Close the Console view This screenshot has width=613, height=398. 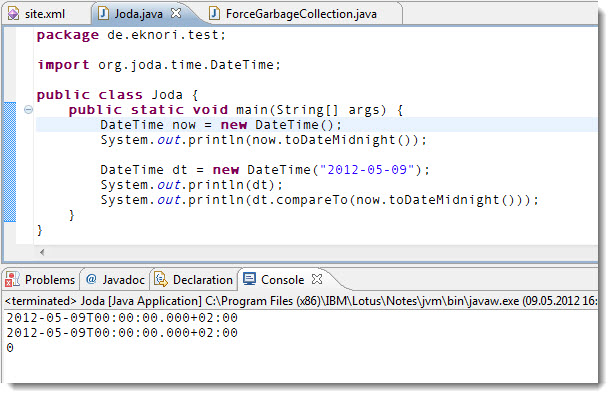coord(317,280)
